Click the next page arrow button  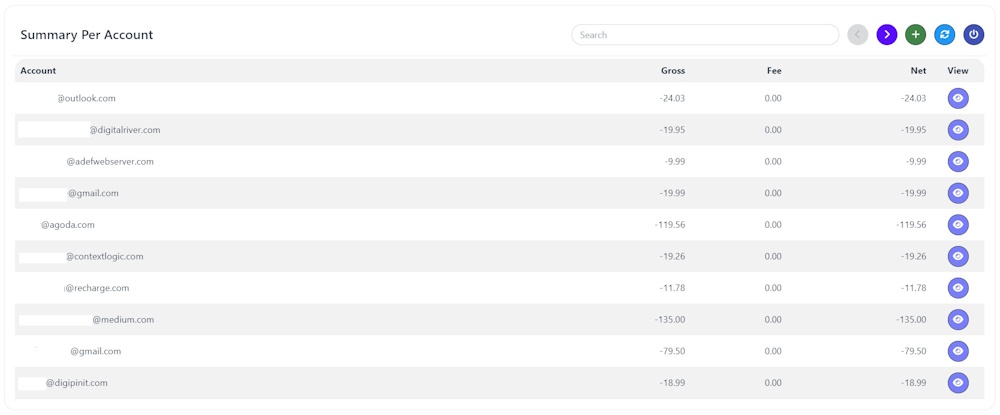pos(886,35)
